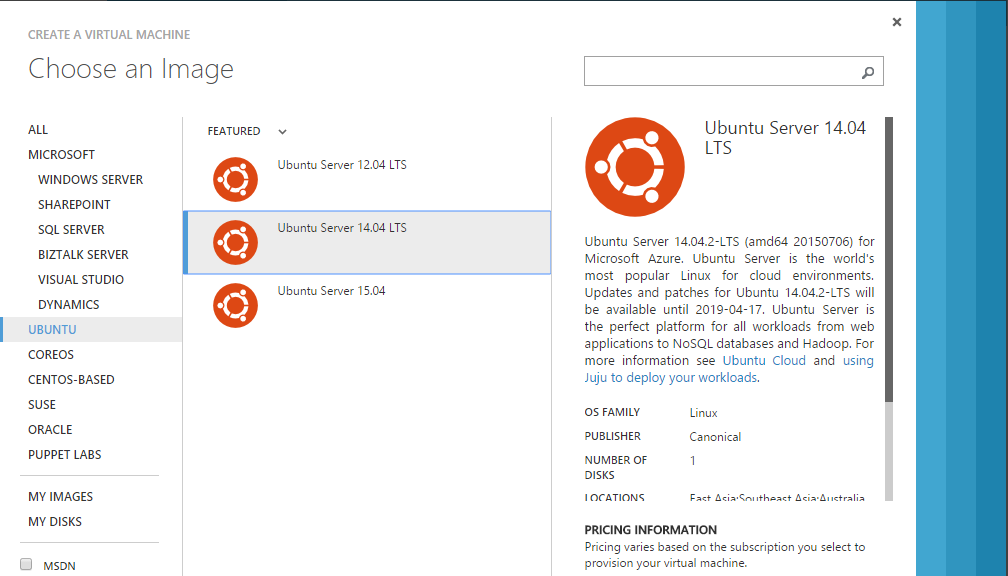
Task: Click the Ubuntu Server 14.04 LTS list icon
Action: [x=235, y=243]
